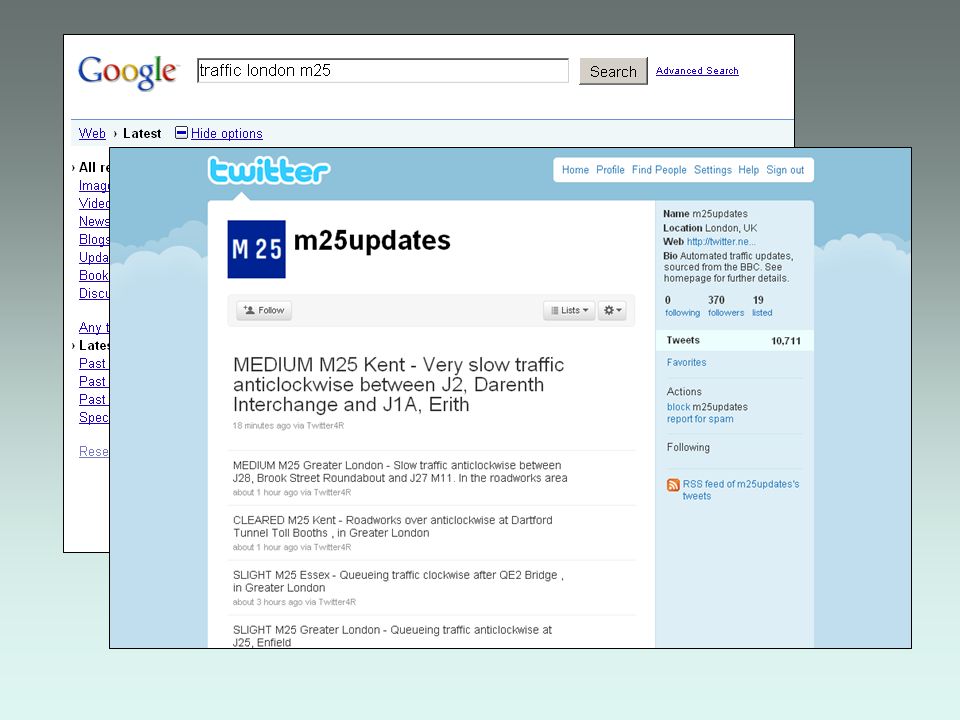The width and height of the screenshot is (960, 720).
Task: Click the SLIGHT M25 Essex QE2 Bridge tweet
Action: [x=398, y=581]
